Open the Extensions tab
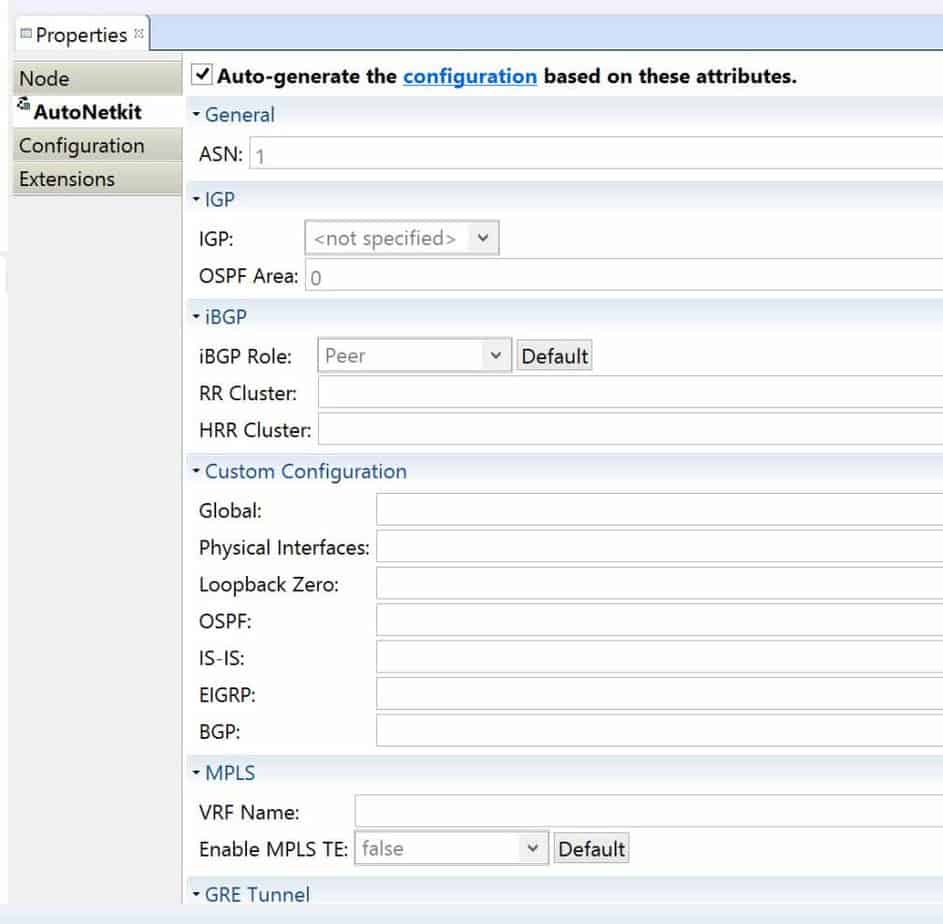Image resolution: width=943 pixels, height=924 pixels. click(97, 179)
